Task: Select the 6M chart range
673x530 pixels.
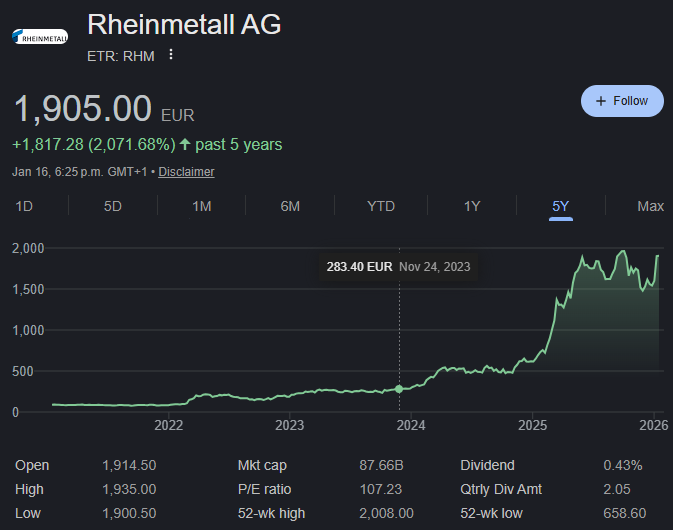Action: 290,206
